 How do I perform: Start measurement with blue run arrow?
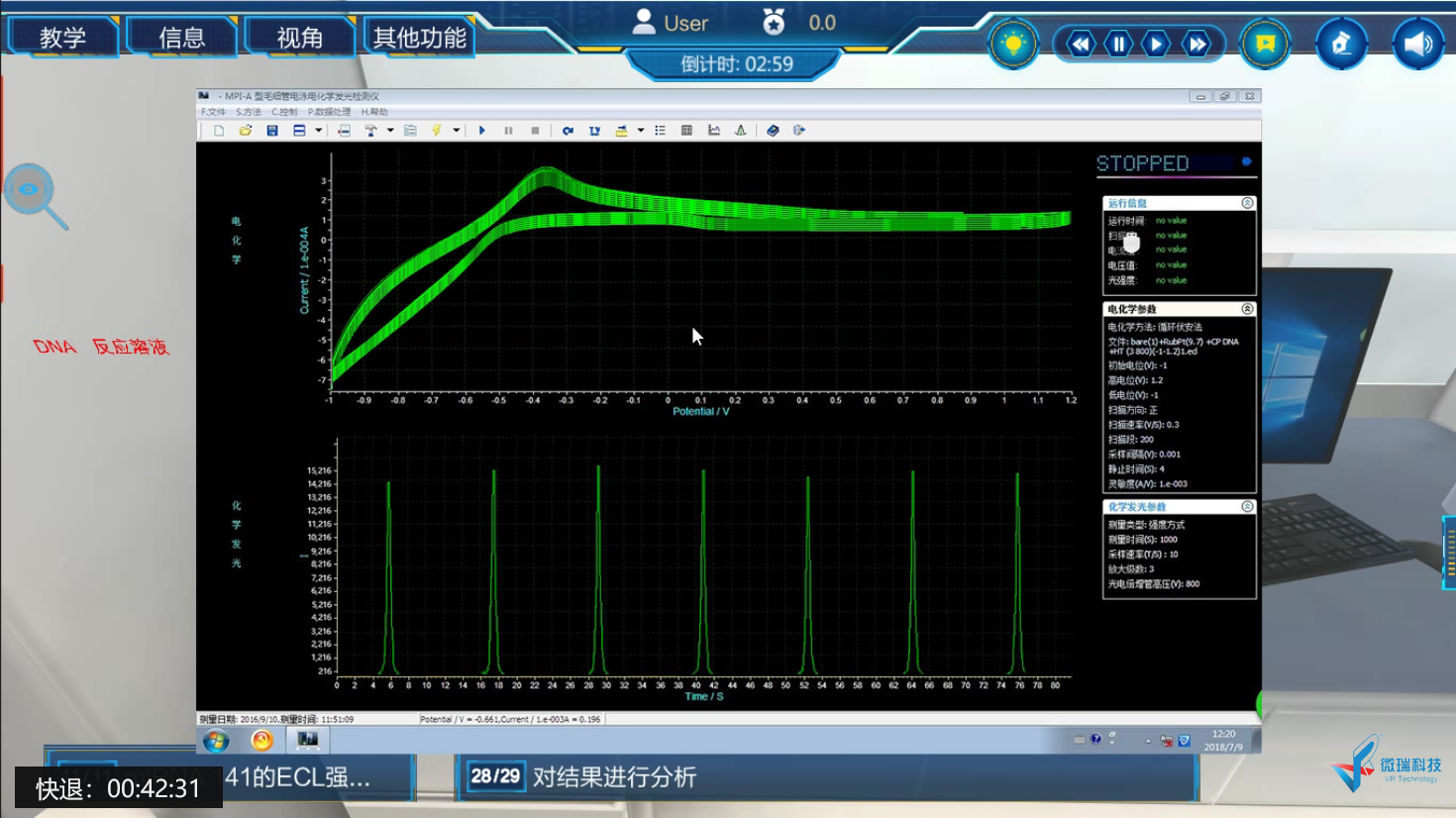(482, 131)
